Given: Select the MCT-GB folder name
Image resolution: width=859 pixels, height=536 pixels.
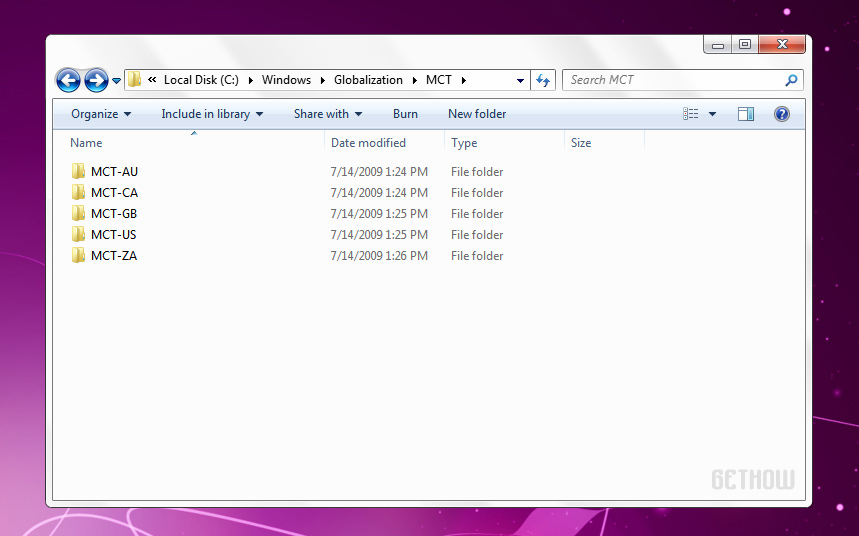Looking at the screenshot, I should [x=114, y=213].
